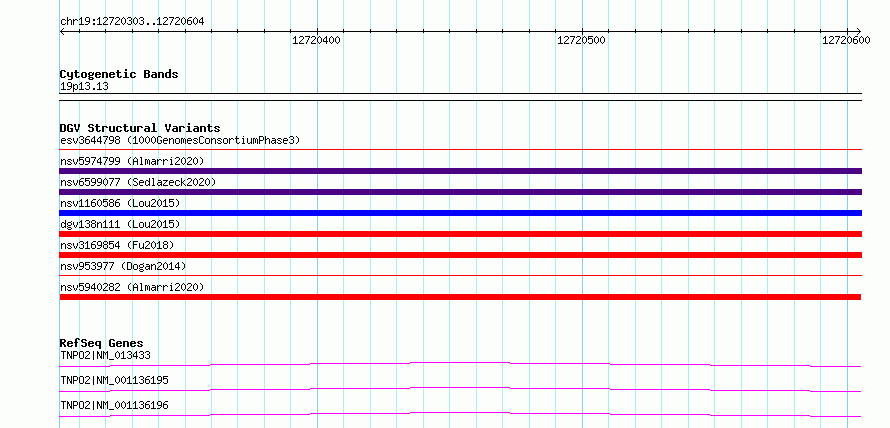The image size is (890, 428).
Task: Open variant esv3644798 (1000GenomesConsortiumPhase3) label
Action: point(180,140)
